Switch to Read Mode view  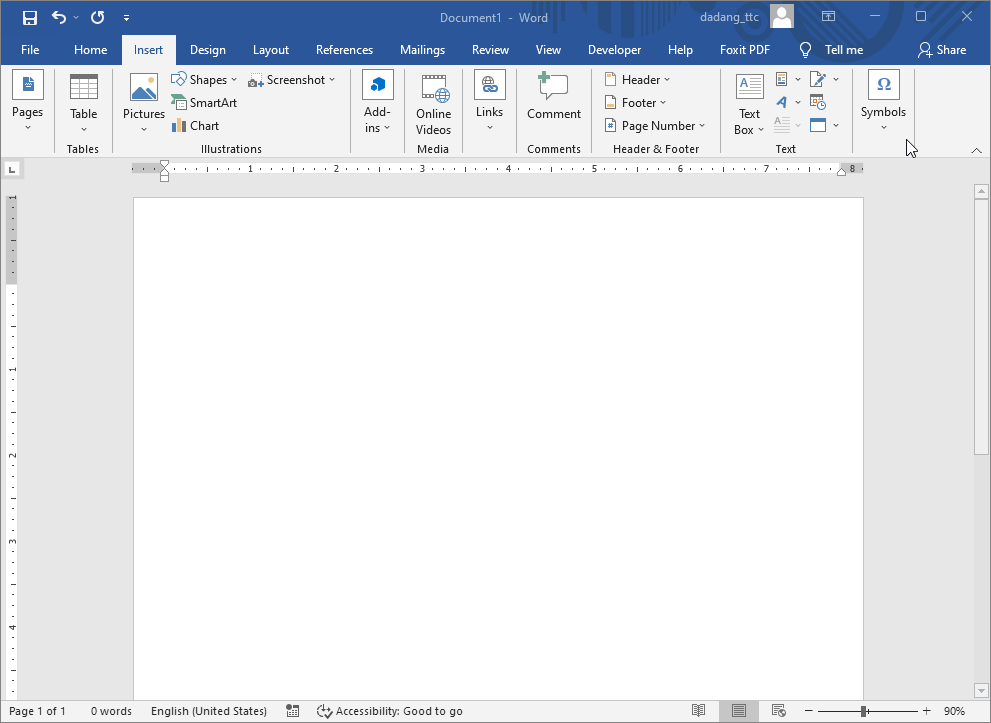(698, 711)
